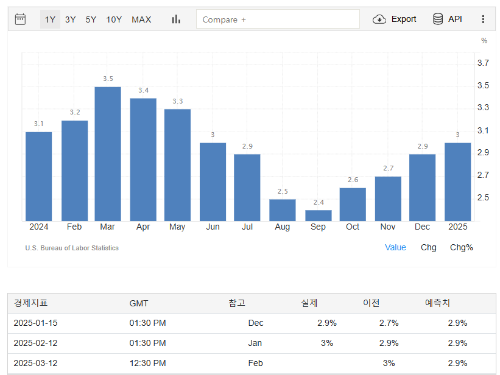The width and height of the screenshot is (500, 375).
Task: Switch chart to Chg% view
Action: [x=461, y=247]
